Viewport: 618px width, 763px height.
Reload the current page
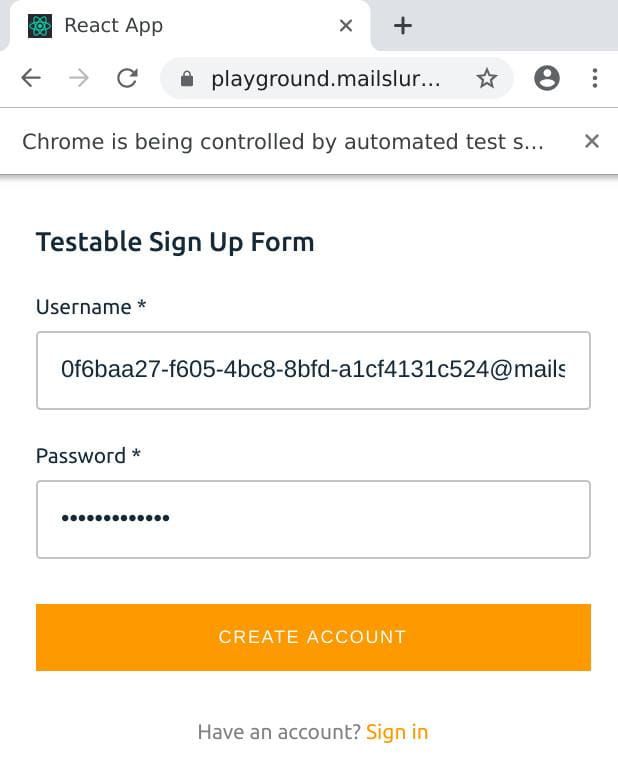tap(127, 79)
